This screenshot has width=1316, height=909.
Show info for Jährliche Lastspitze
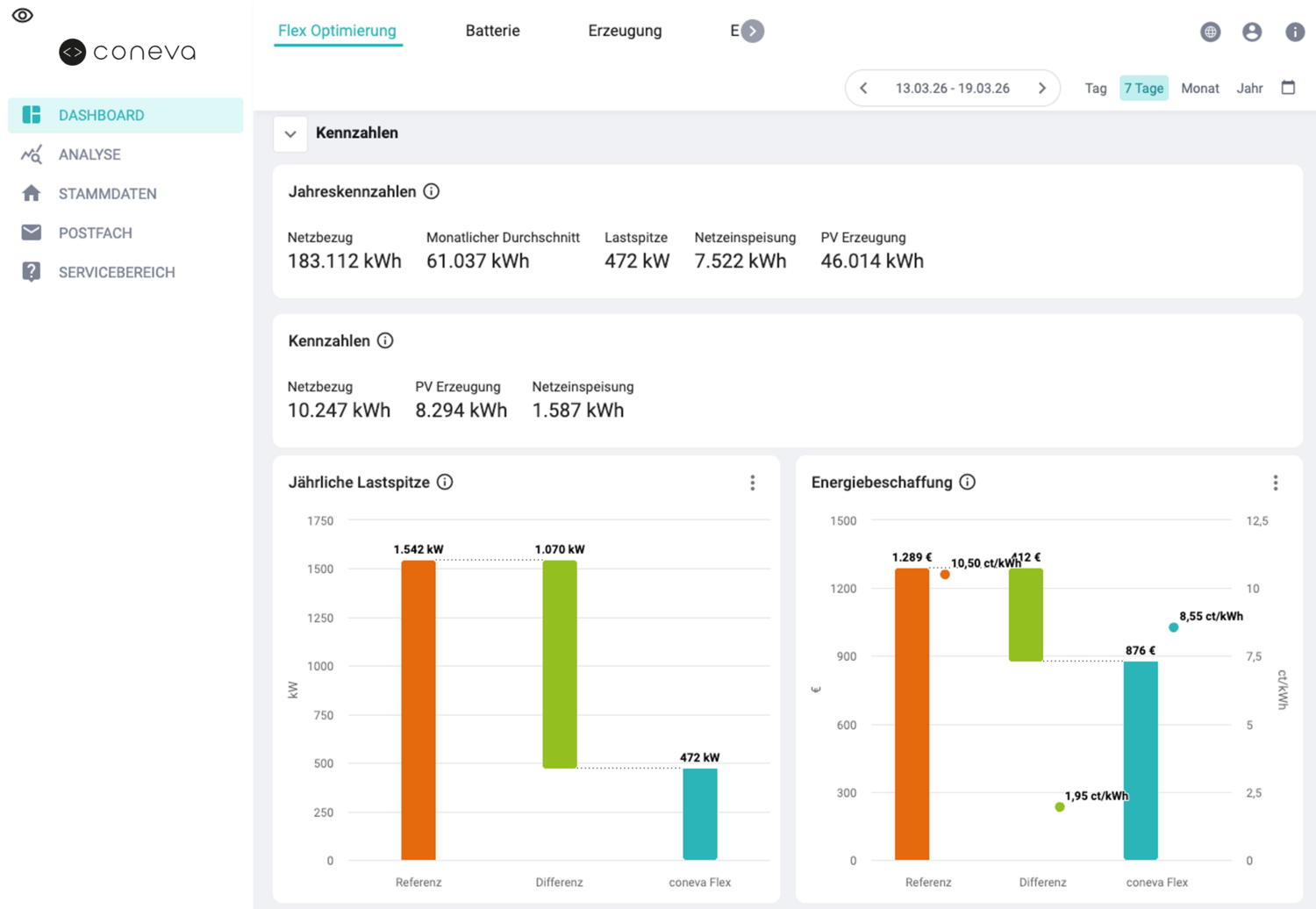tap(445, 482)
